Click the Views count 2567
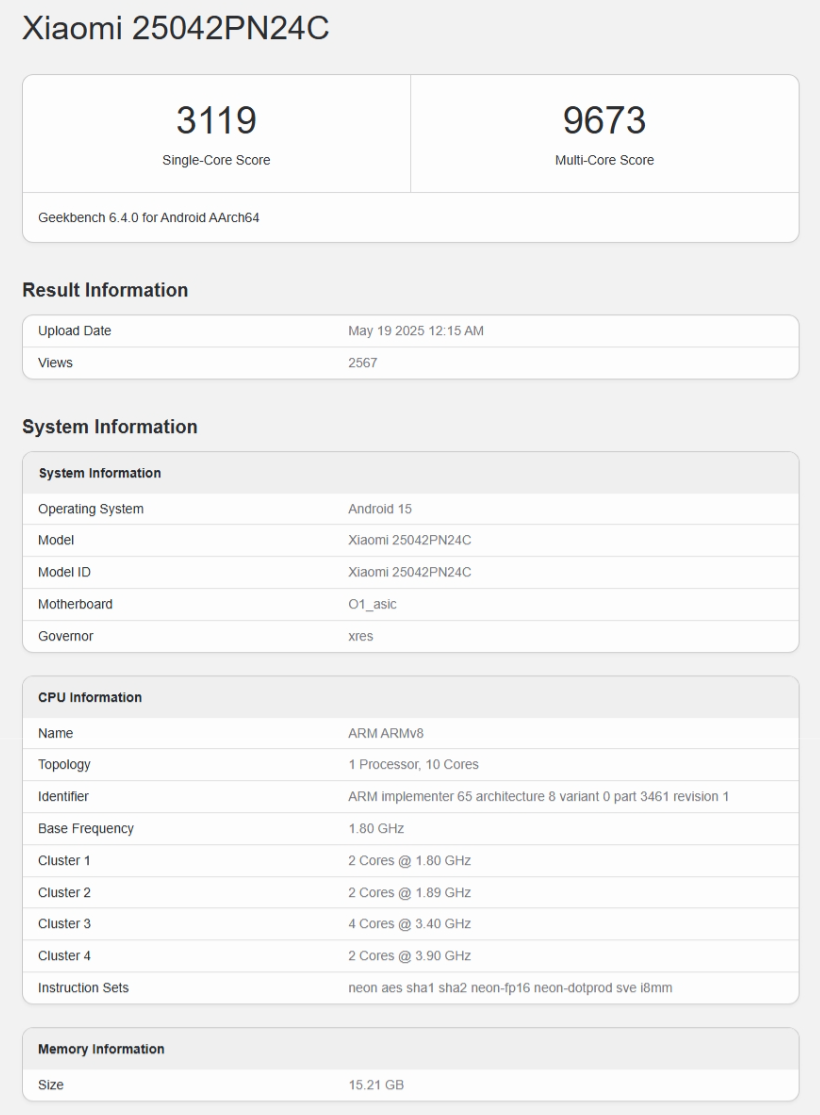Screen dimensions: 820x1115 [362, 363]
